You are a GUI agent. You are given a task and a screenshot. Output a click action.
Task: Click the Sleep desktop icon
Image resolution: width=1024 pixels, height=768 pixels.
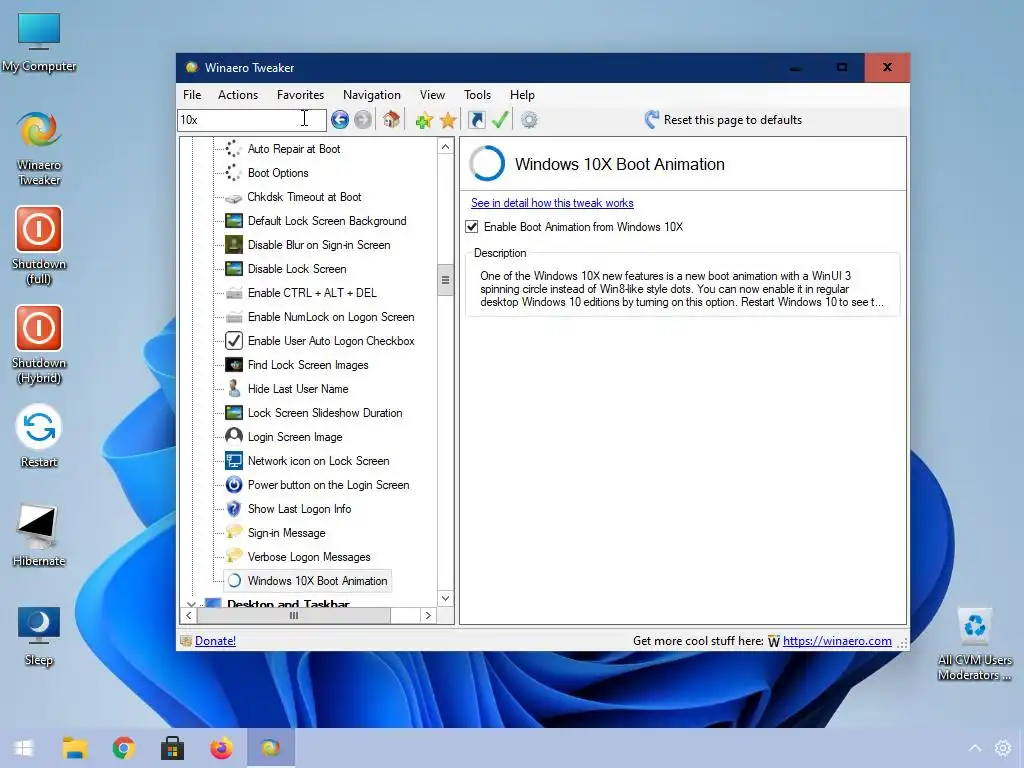click(39, 636)
